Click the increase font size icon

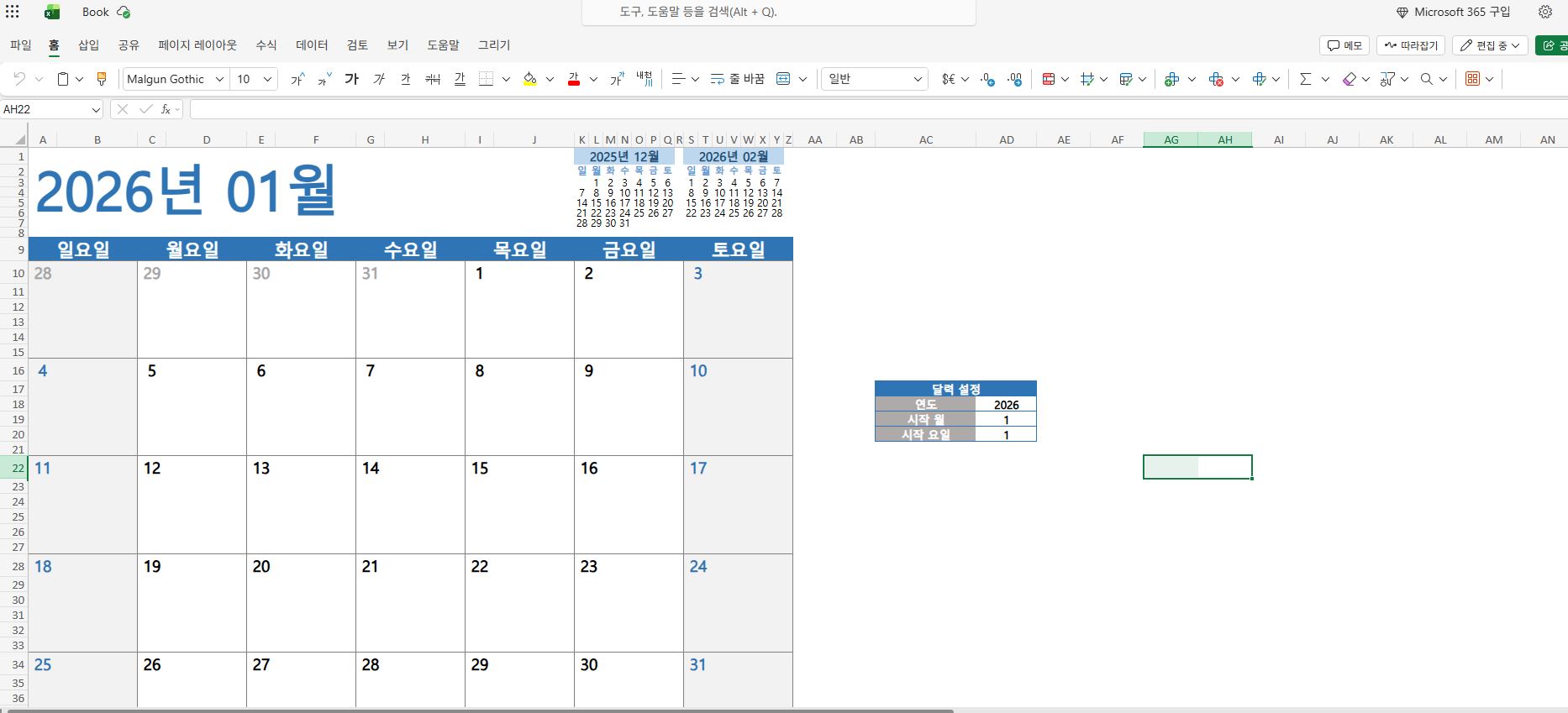click(297, 79)
